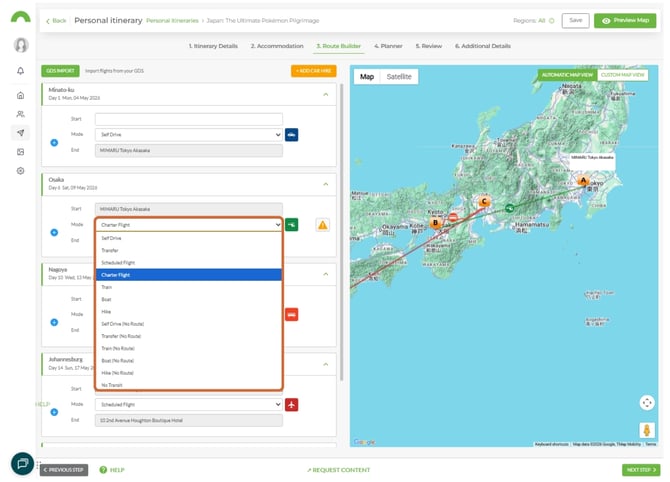This screenshot has height=482, width=670.
Task: Open the contacts people icon in the sidebar
Action: coord(21,114)
